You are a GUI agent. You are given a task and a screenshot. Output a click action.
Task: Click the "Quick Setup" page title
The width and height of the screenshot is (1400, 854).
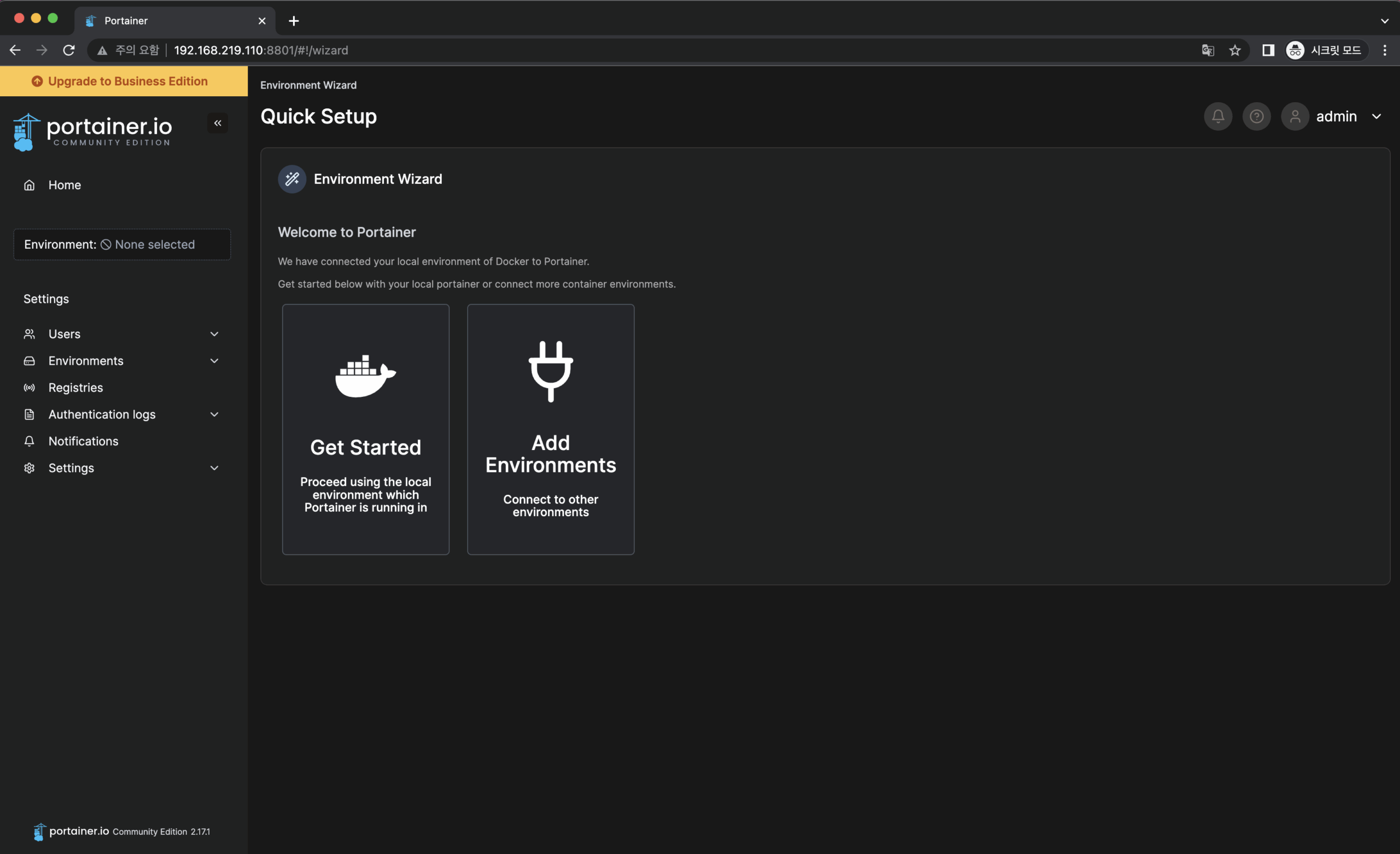tap(318, 116)
